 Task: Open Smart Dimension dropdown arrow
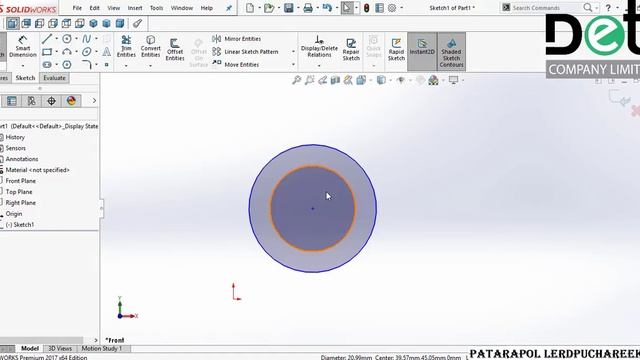[22, 66]
